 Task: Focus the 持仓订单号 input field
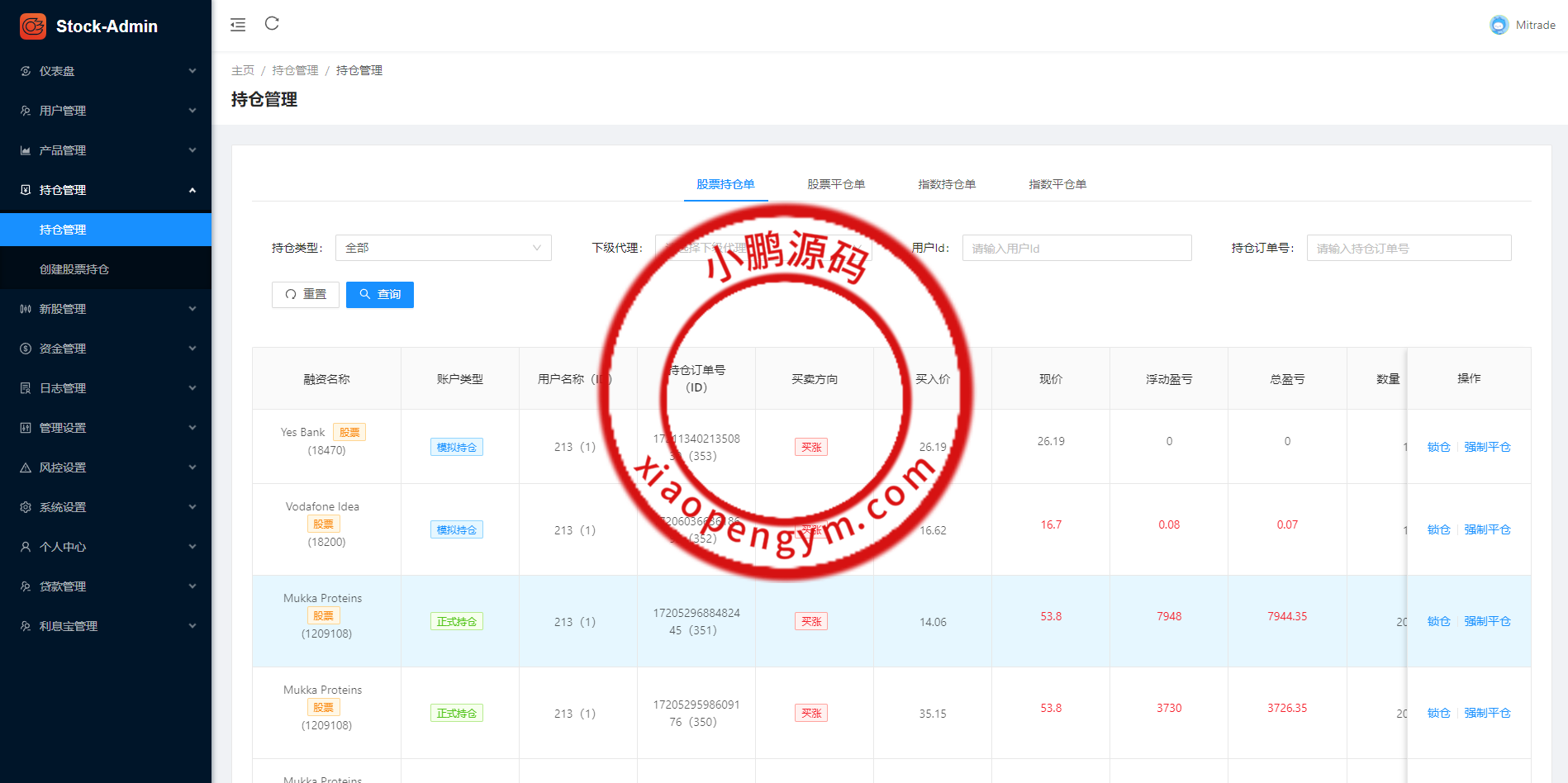(x=1409, y=248)
